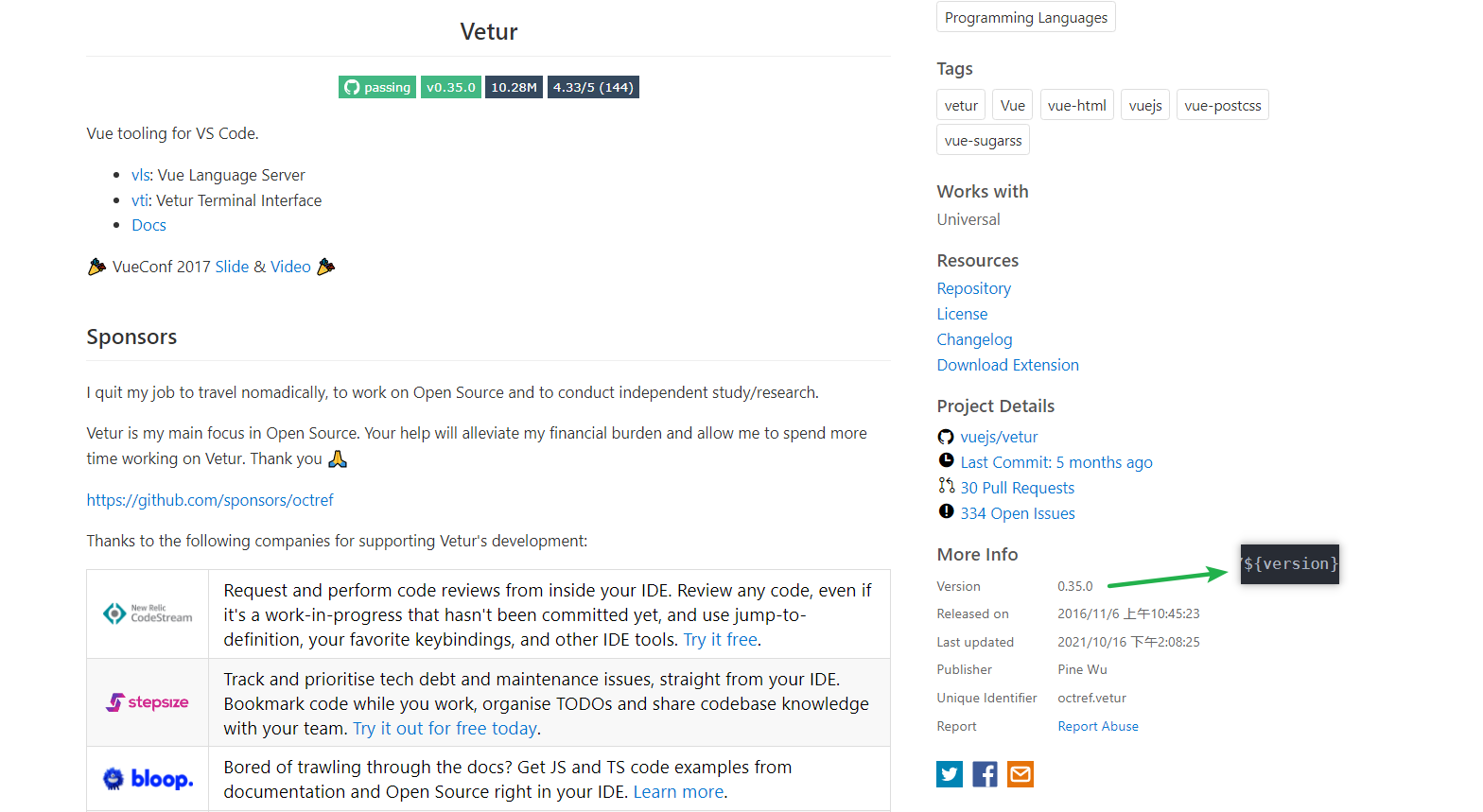Open the vls link
This screenshot has height=812, width=1483.
[x=140, y=175]
